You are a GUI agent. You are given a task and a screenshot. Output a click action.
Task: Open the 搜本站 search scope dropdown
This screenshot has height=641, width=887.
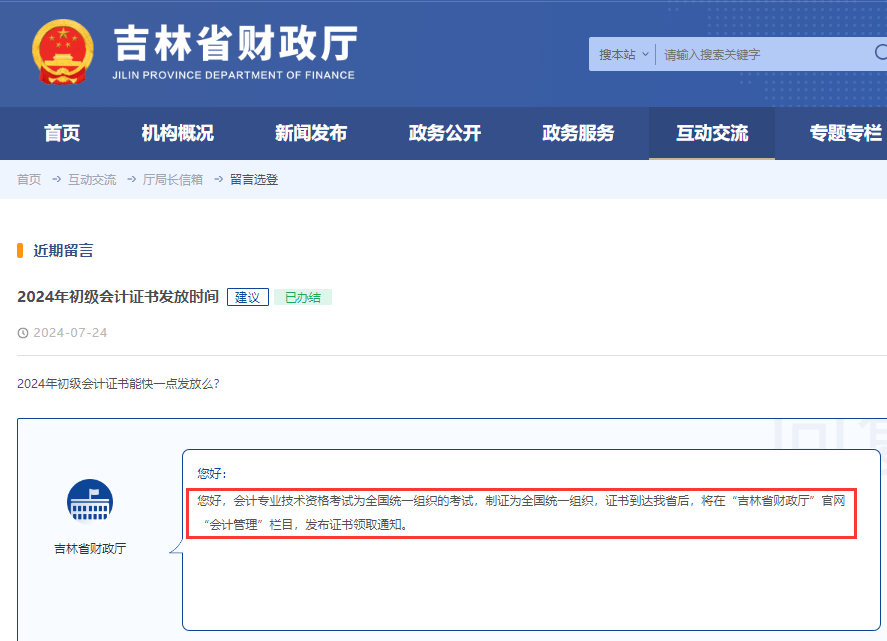[x=623, y=55]
